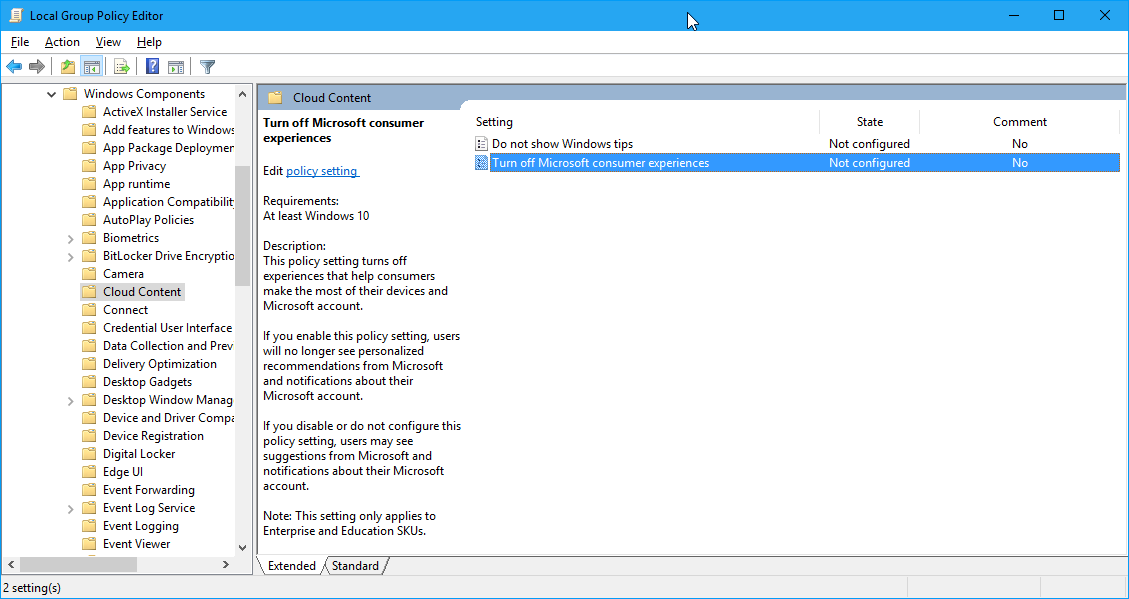This screenshot has height=599, width=1129.
Task: Select the Application Compatibility tree item
Action: tap(168, 202)
